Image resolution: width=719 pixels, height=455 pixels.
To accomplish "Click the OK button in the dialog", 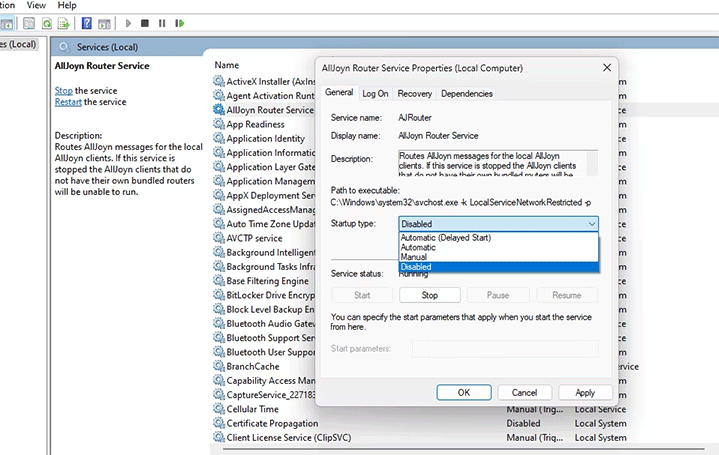I will 464,393.
